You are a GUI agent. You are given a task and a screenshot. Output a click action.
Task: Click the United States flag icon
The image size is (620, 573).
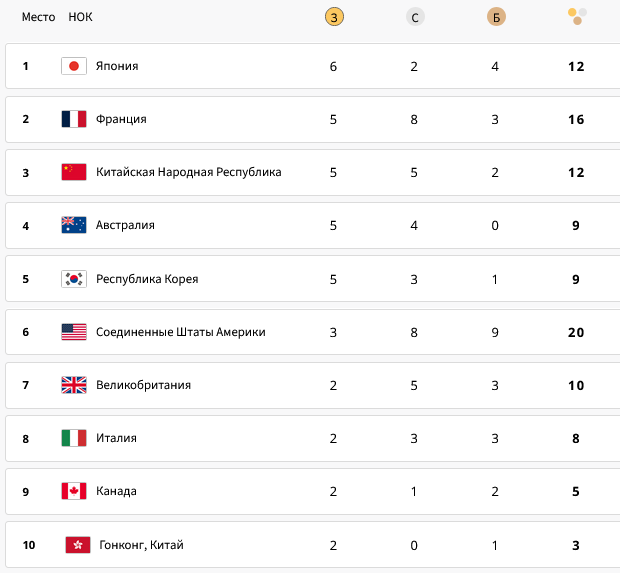pyautogui.click(x=74, y=332)
